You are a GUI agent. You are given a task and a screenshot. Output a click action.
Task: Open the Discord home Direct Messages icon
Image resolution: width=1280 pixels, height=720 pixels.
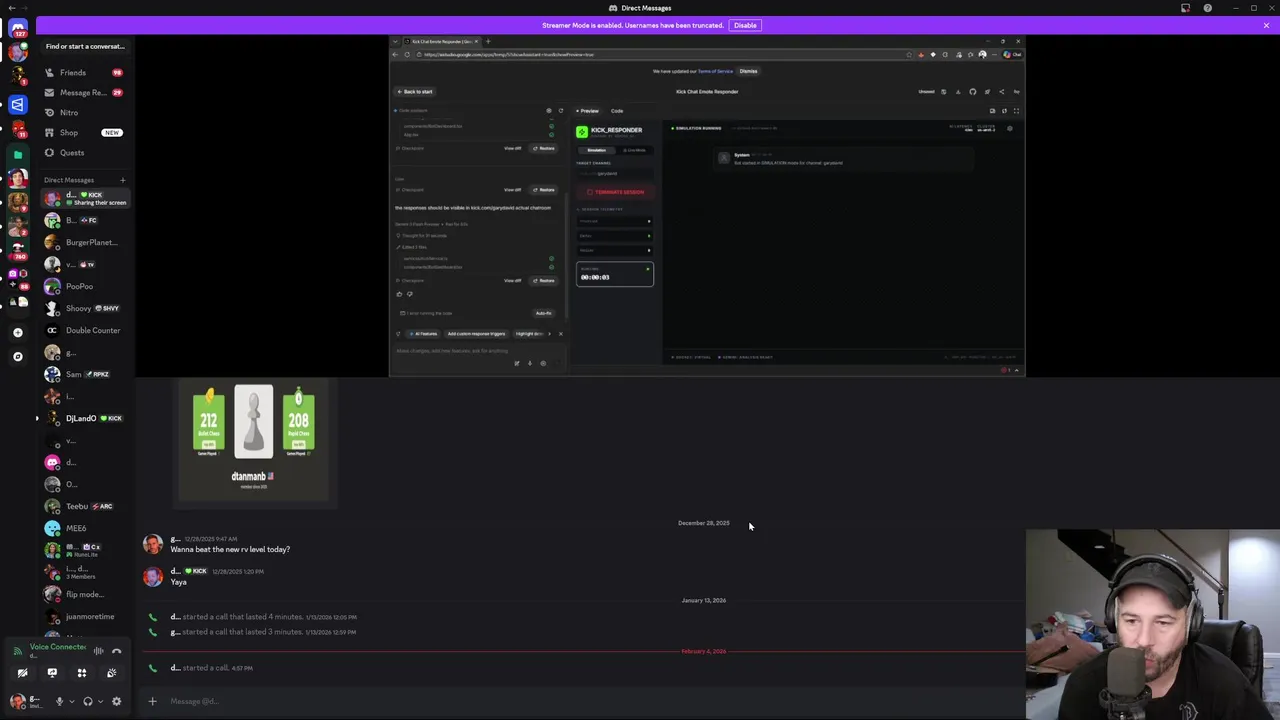[18, 29]
